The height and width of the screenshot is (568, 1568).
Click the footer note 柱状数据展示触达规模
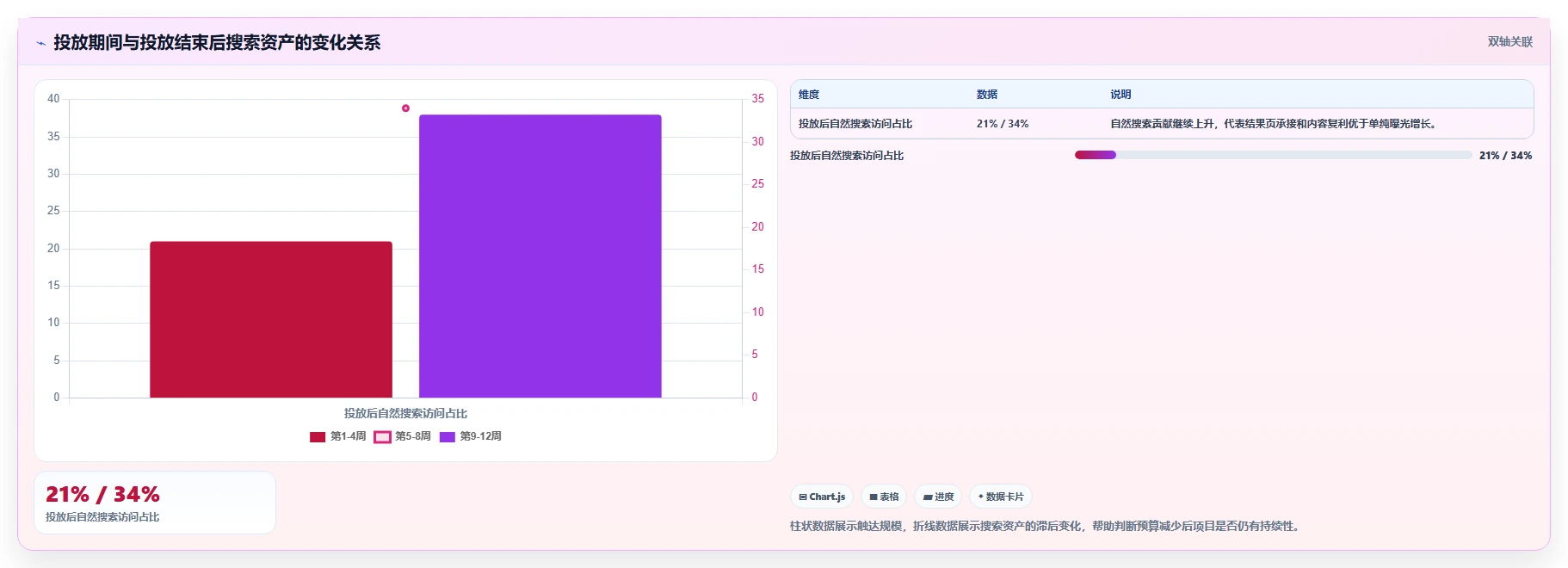pos(1045,526)
